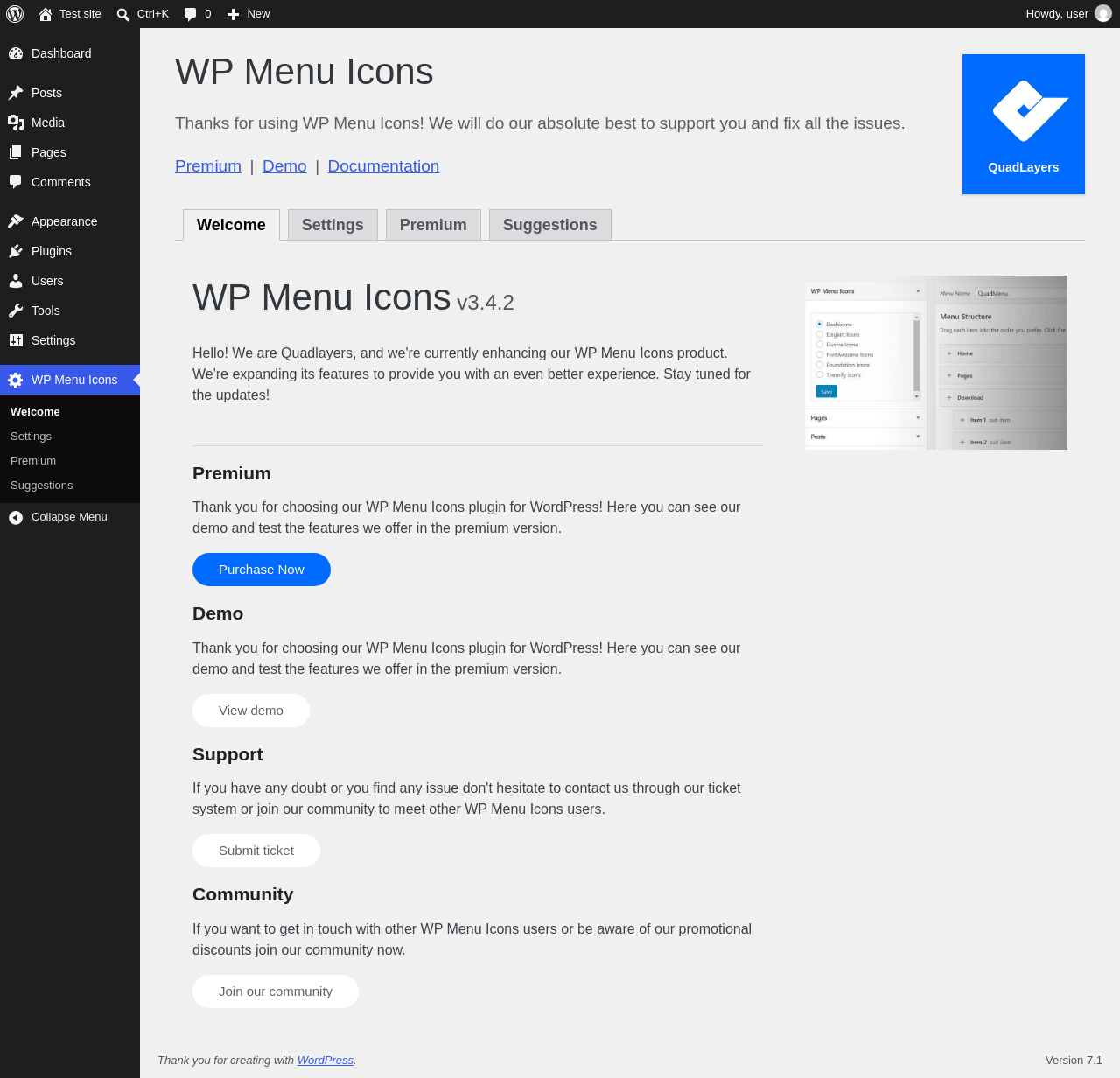The width and height of the screenshot is (1120, 1078).
Task: Click the New content toolbar item
Action: (248, 14)
